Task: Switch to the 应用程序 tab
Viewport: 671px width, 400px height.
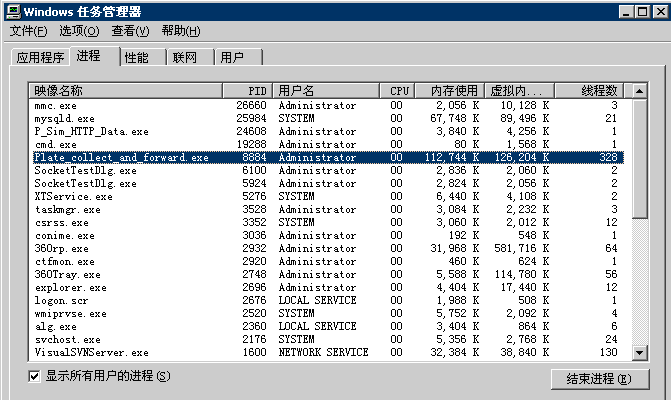Action: 40,57
